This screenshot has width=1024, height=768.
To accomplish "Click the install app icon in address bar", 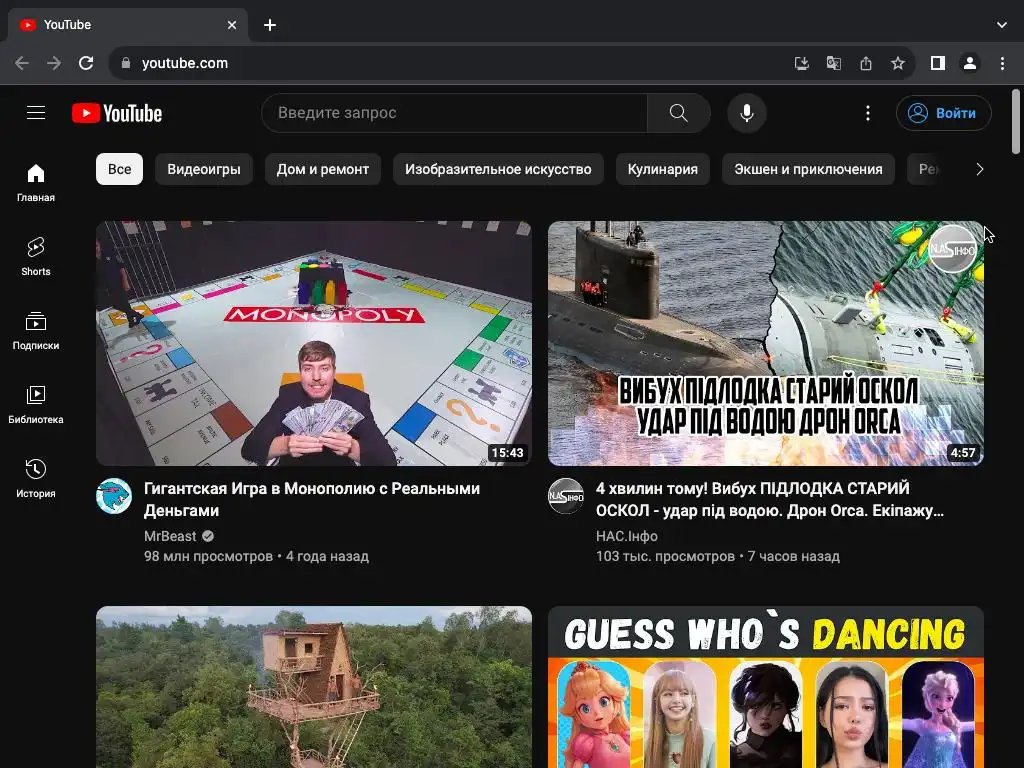I will (x=801, y=63).
